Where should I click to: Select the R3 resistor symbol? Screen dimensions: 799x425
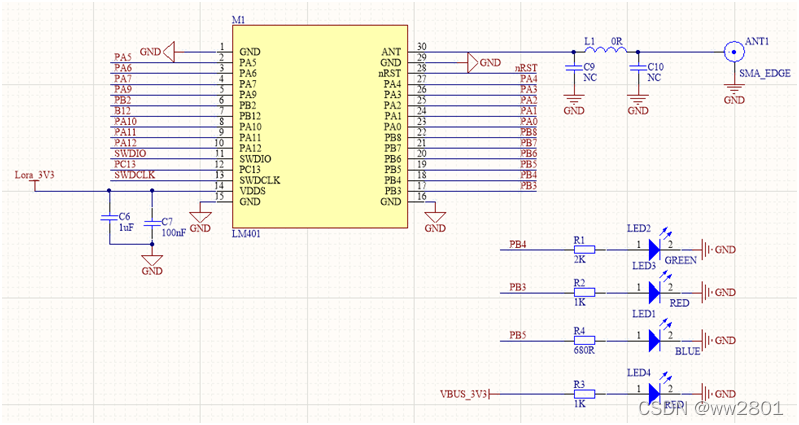click(584, 394)
